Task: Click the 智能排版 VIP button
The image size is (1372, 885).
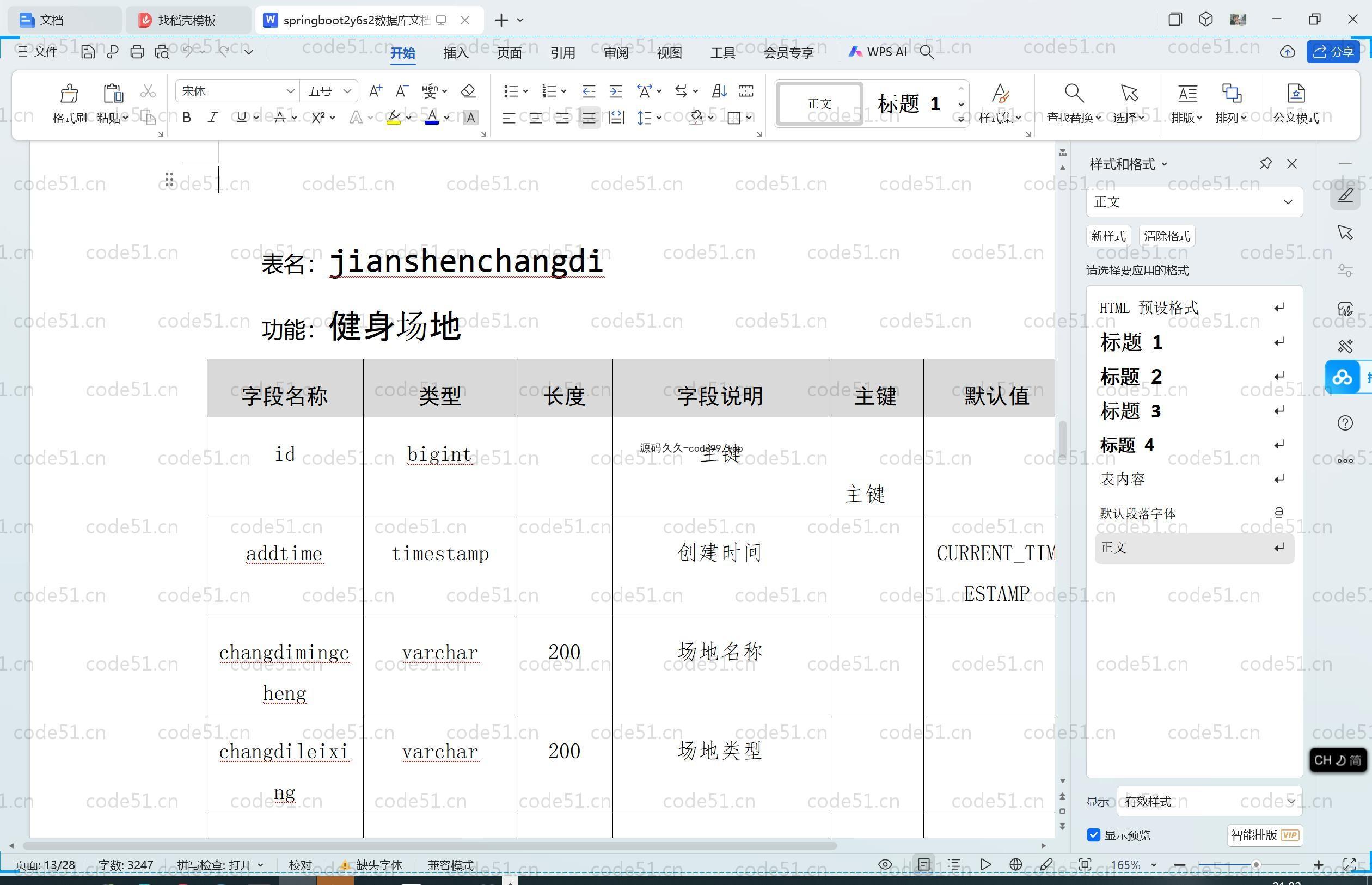Action: point(1265,834)
